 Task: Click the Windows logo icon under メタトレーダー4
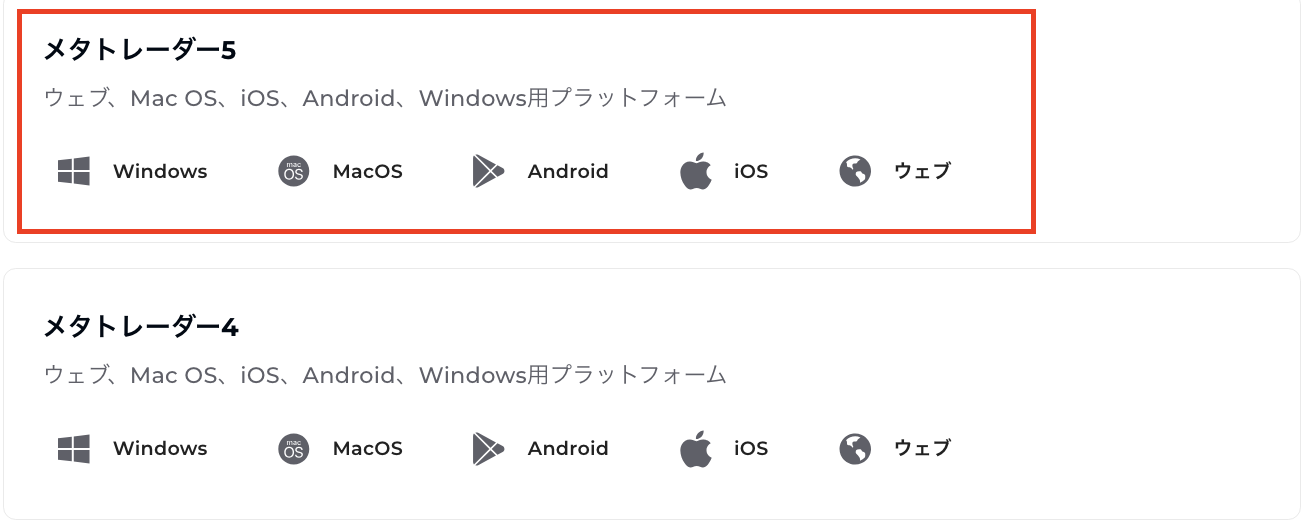[x=74, y=448]
